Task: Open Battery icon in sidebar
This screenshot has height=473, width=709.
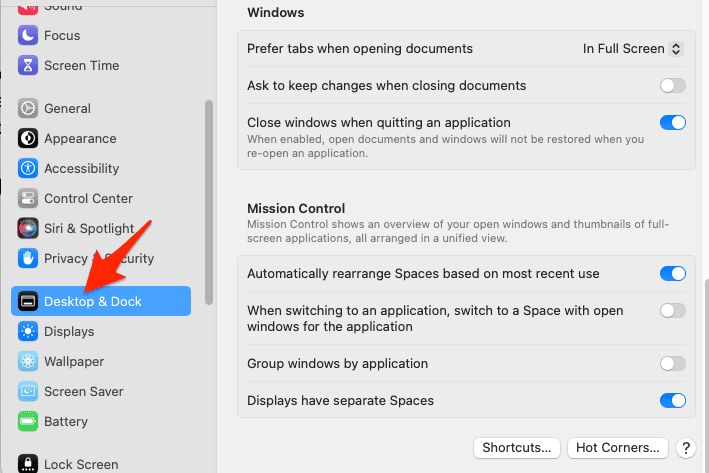Action: 28,422
